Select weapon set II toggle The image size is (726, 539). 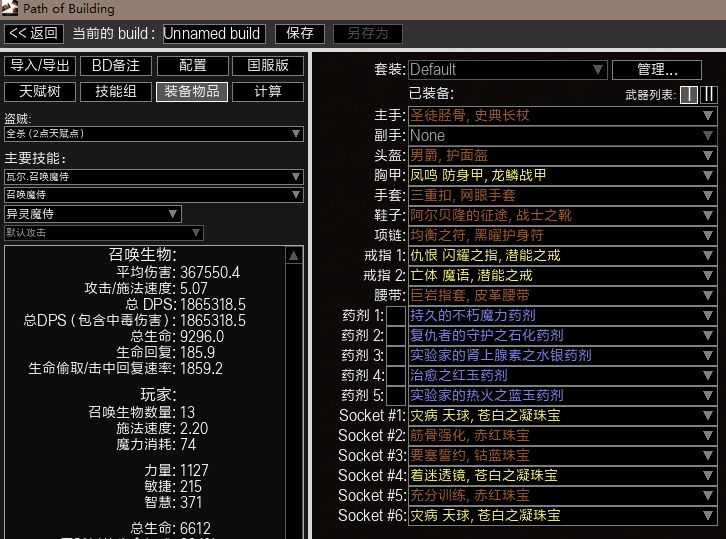709,95
